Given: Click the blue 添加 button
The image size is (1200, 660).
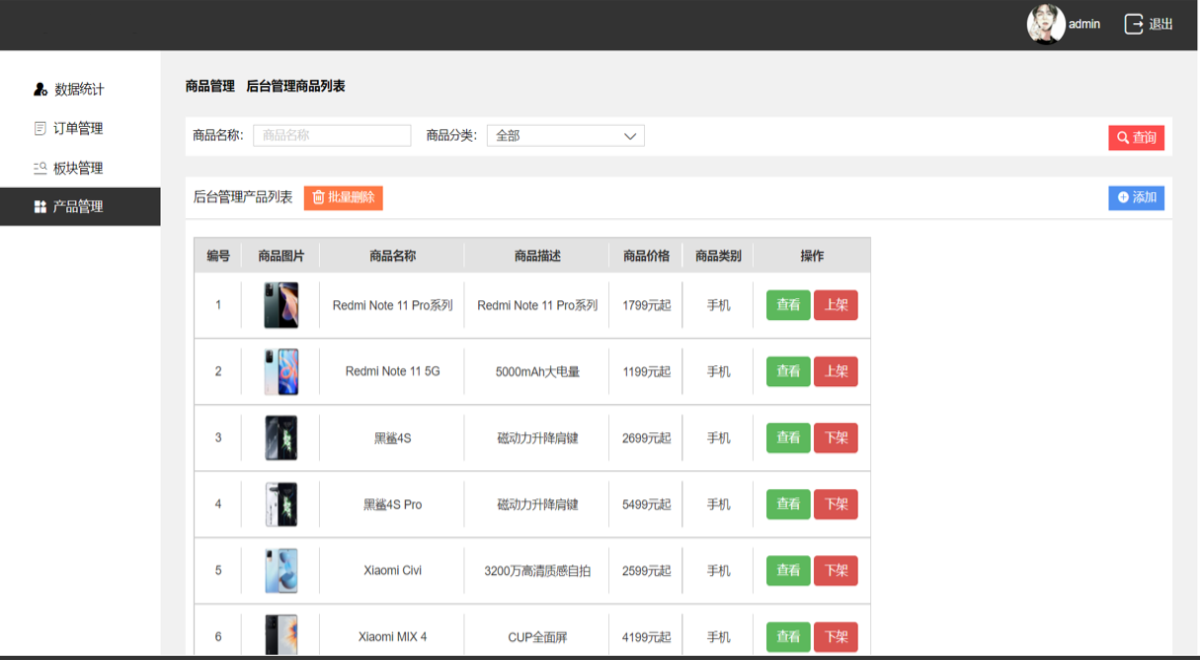Looking at the screenshot, I should 1136,198.
